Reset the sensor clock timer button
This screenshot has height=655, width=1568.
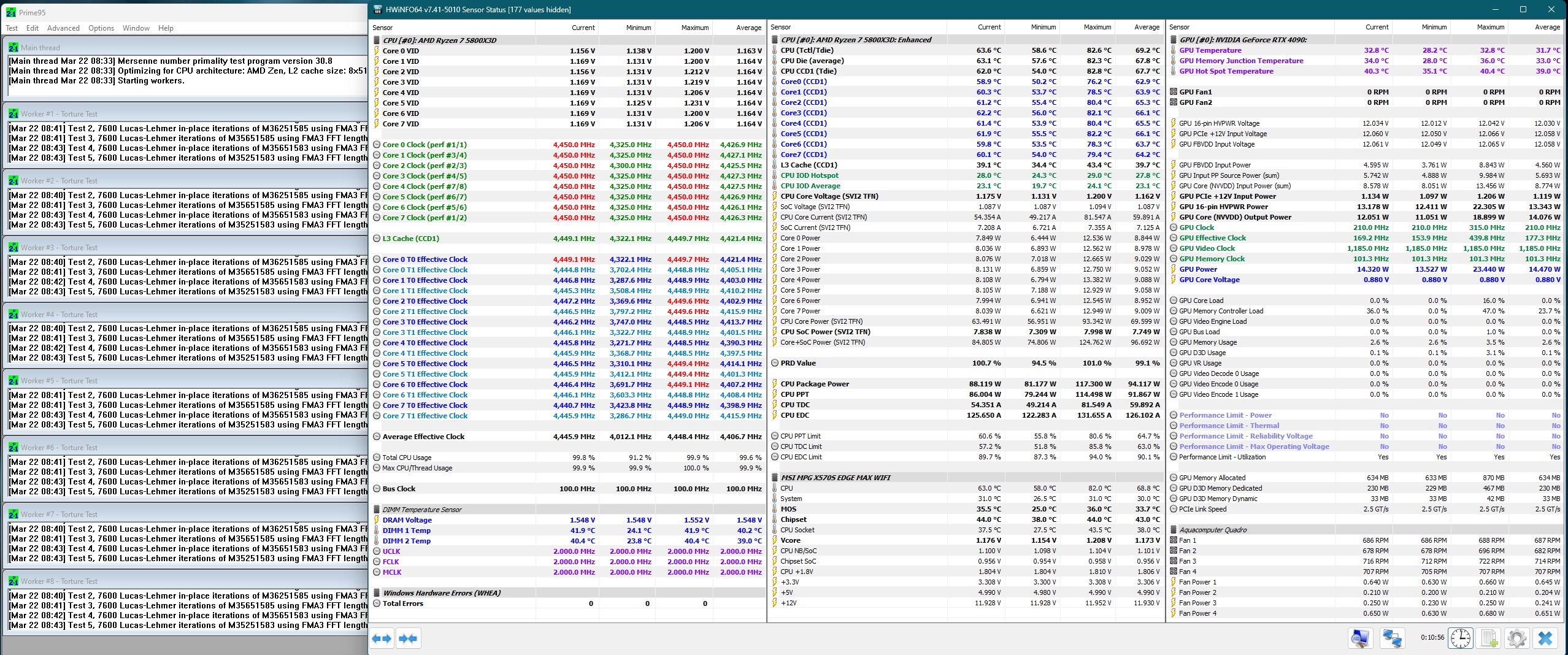point(1461,638)
